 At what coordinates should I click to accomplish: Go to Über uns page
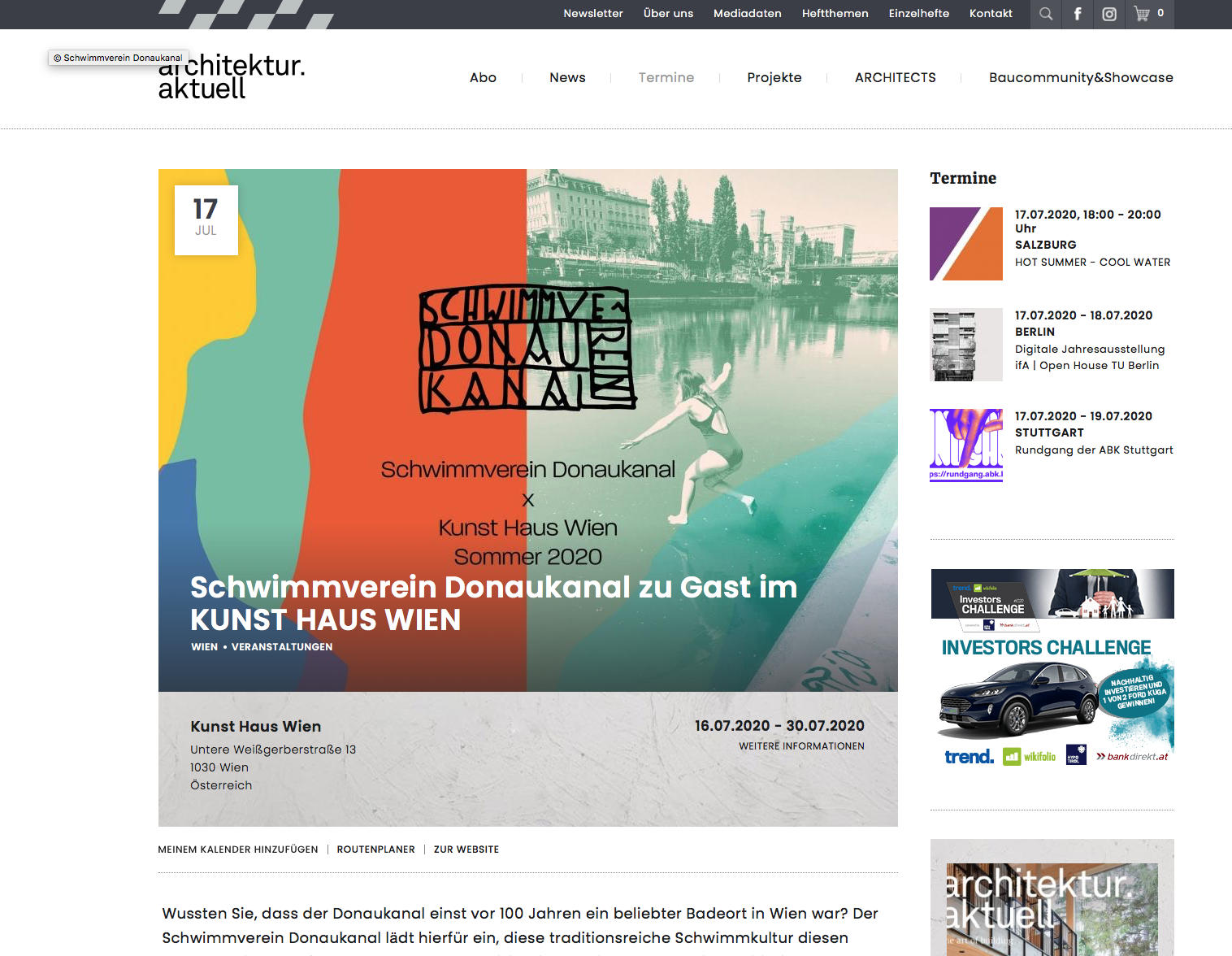[x=668, y=14]
